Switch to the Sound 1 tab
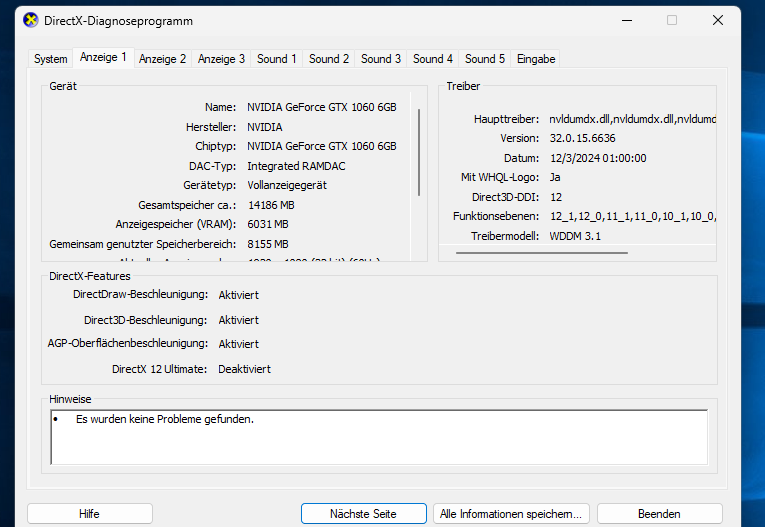Image resolution: width=765 pixels, height=527 pixels. [x=277, y=59]
